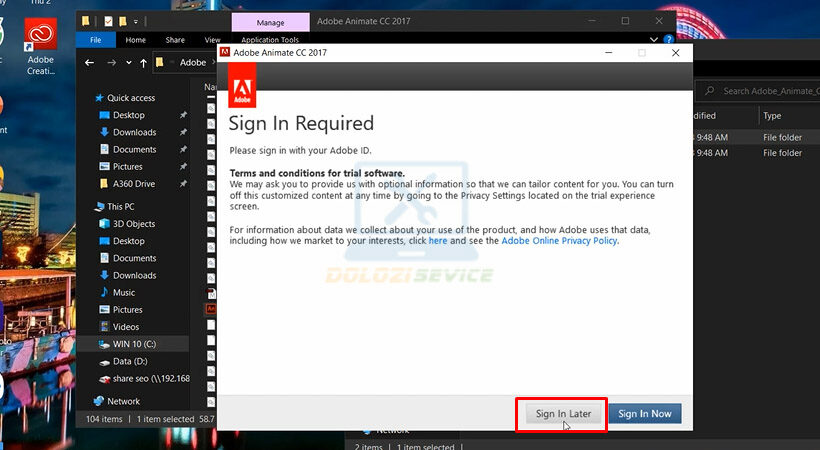
Task: Click Data (D:) drive icon
Action: click(104, 361)
